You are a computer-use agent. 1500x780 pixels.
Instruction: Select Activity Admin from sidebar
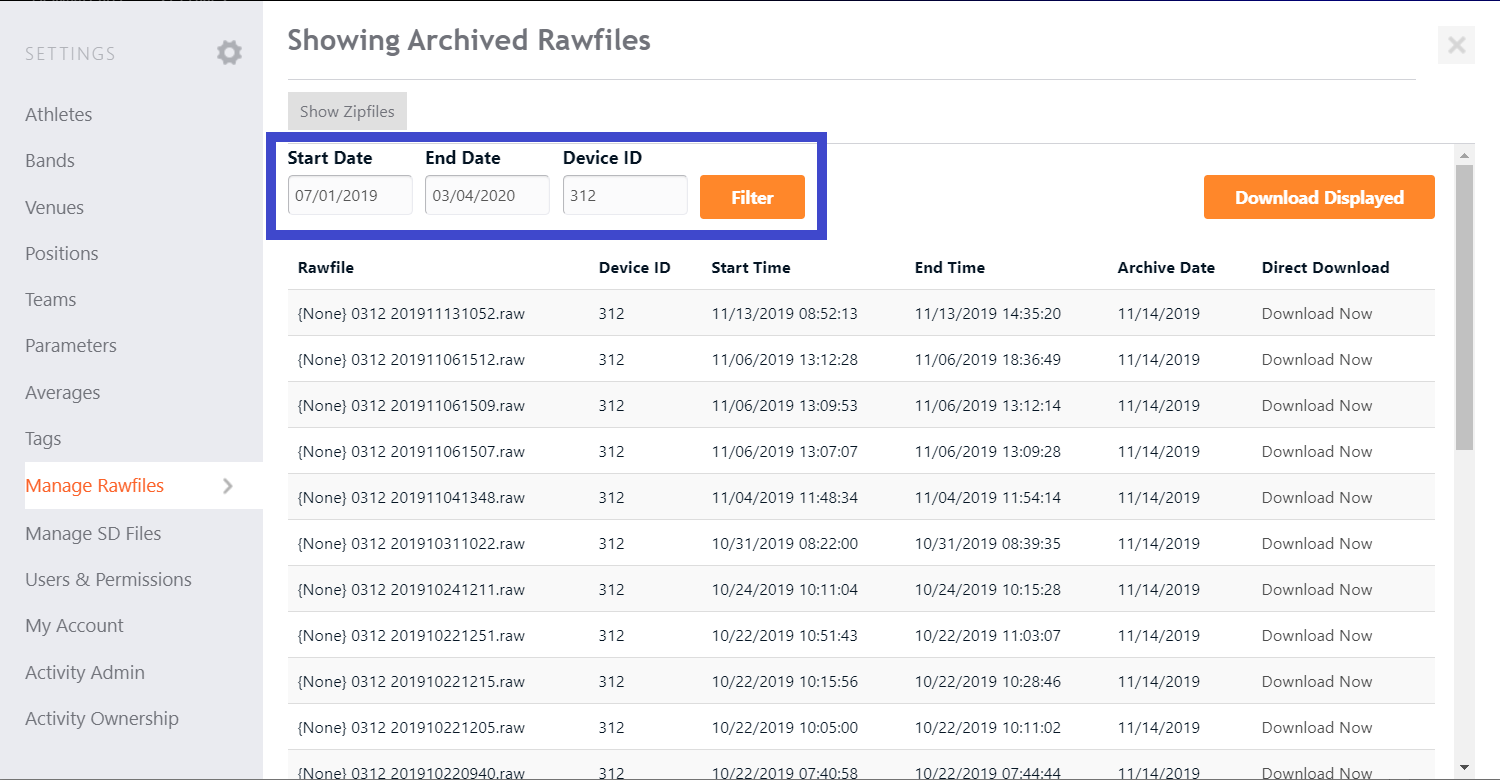click(x=85, y=672)
